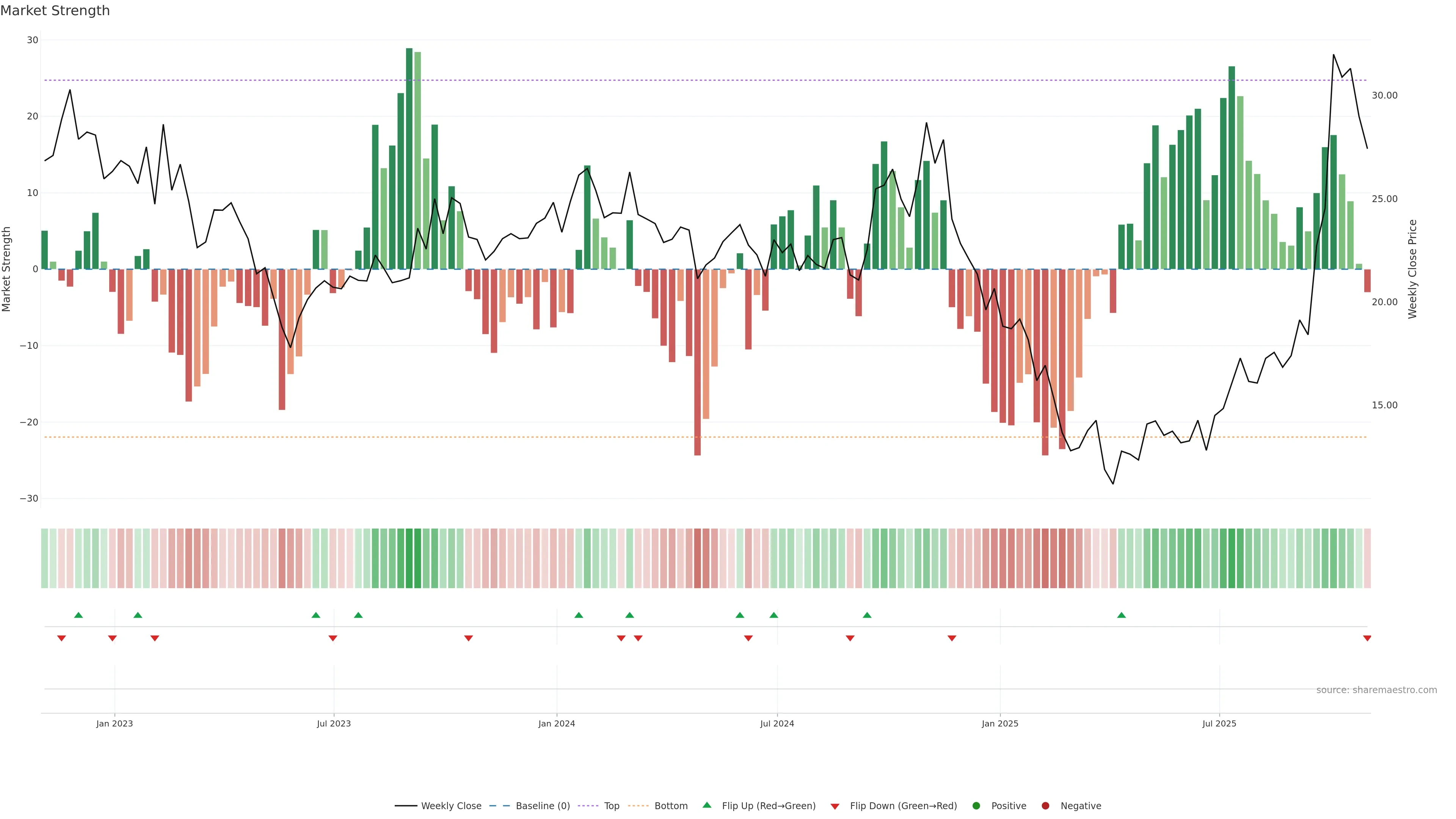Image resolution: width=1456 pixels, height=819 pixels.
Task: Click the first green flip-up triangle marker
Action: 78,615
